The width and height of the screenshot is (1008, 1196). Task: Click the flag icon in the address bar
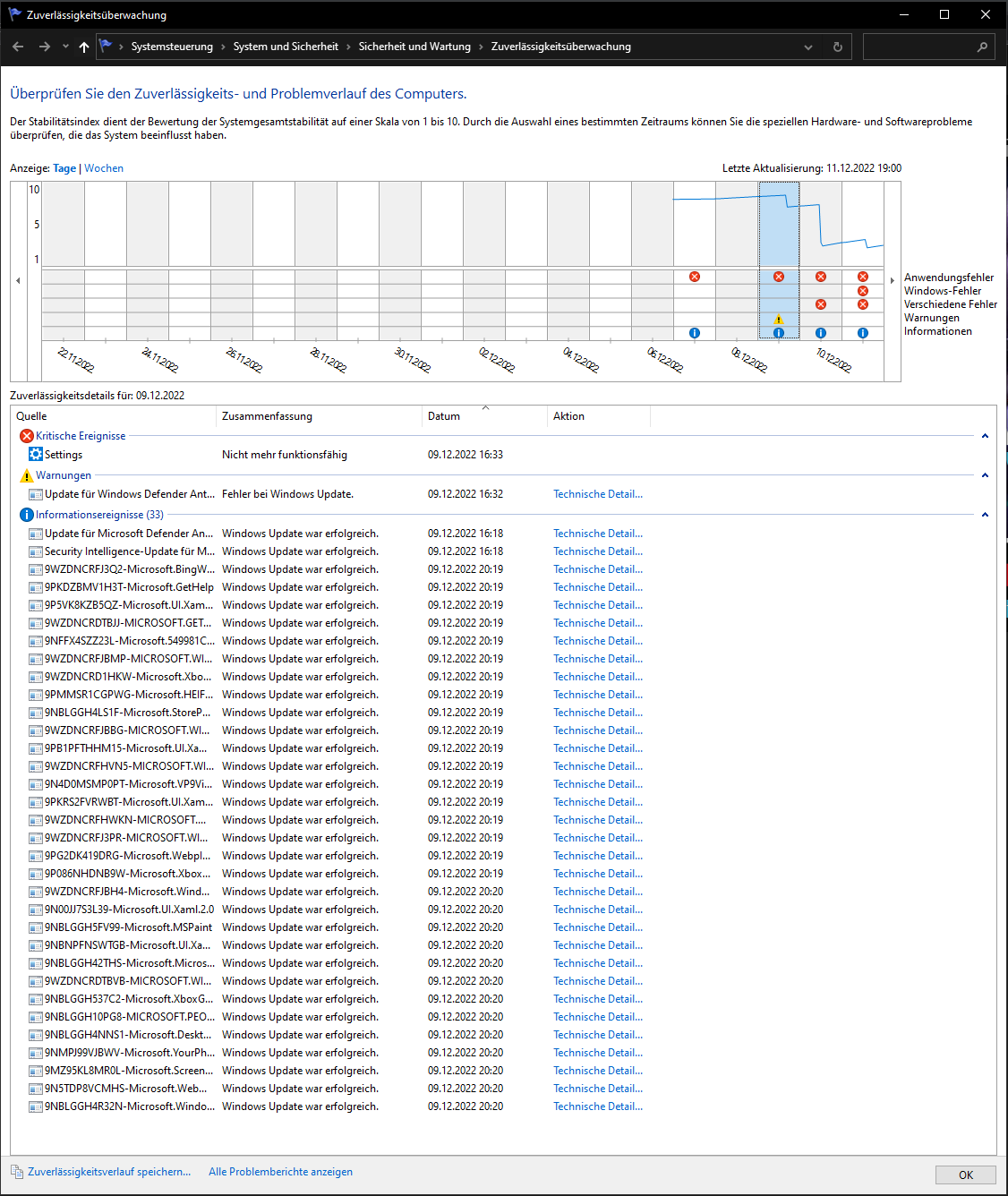coord(107,46)
